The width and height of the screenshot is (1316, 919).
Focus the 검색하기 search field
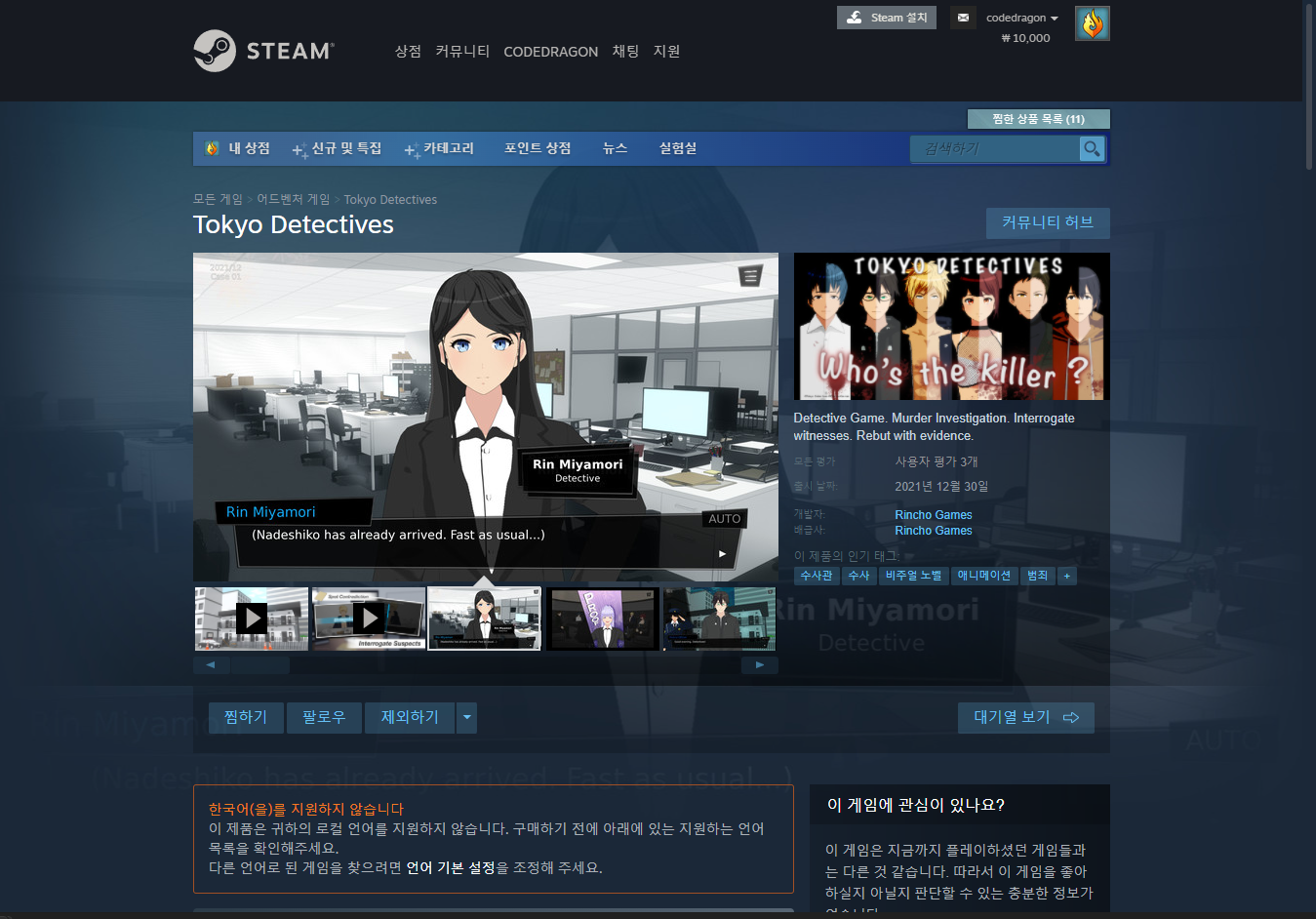(x=995, y=148)
